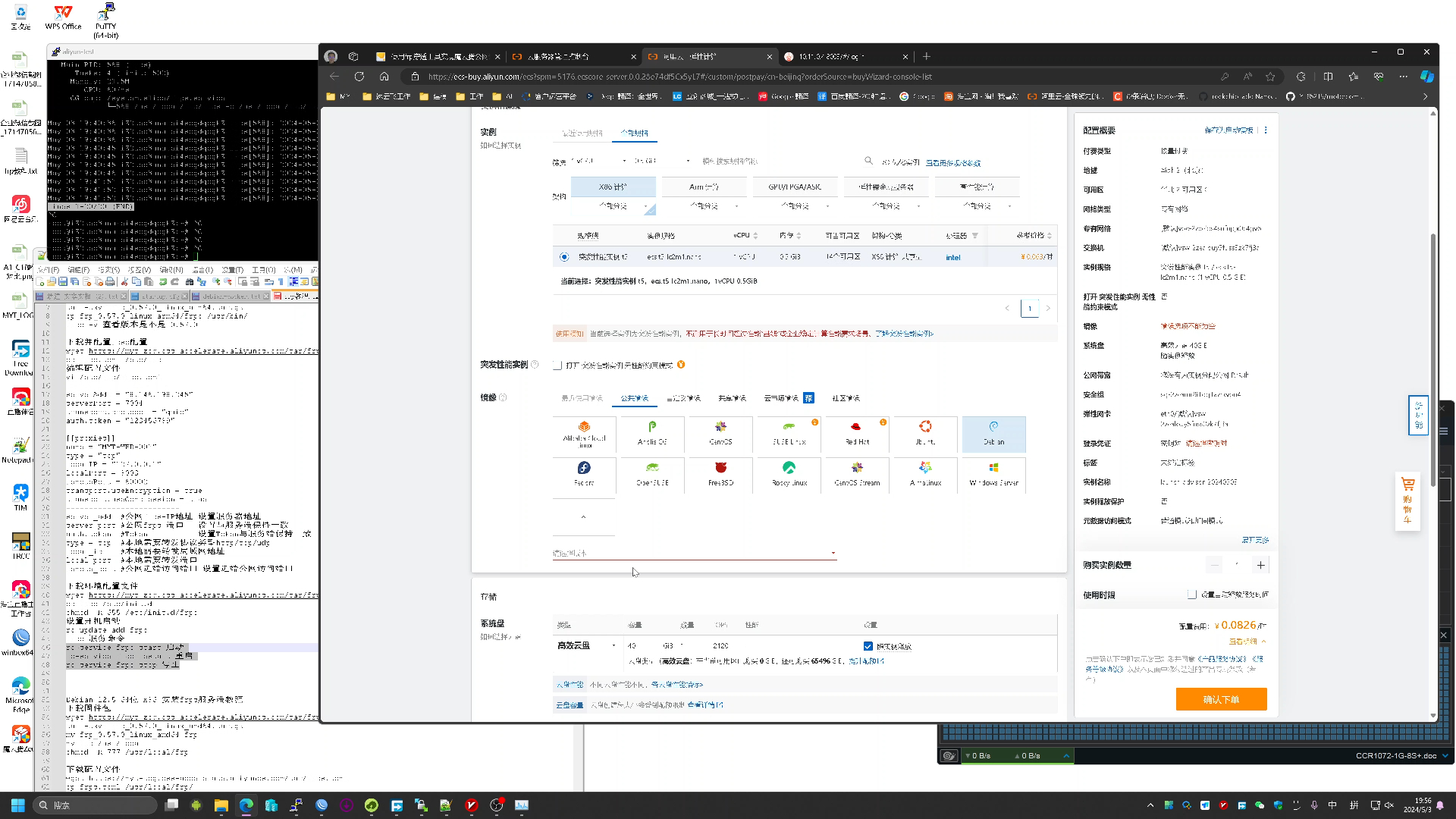The image size is (1456, 819).
Task: Click the Windows Start button
Action: 18,805
